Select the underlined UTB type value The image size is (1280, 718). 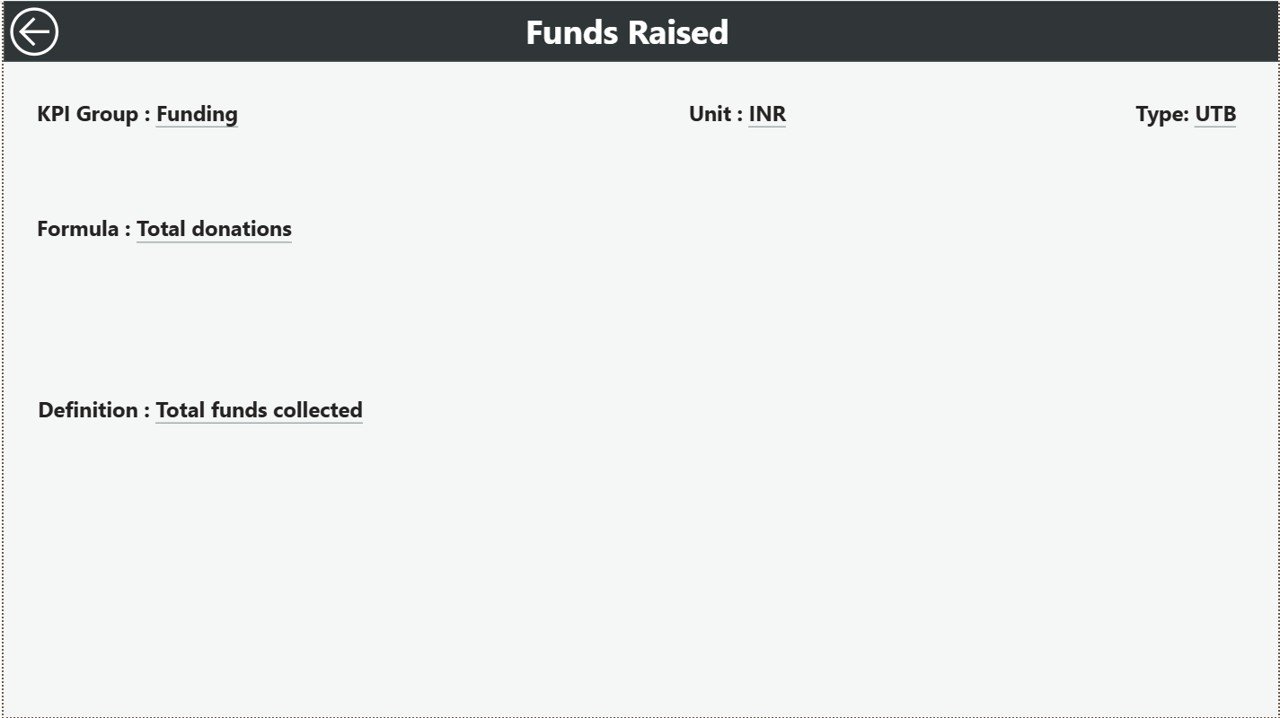(1215, 114)
